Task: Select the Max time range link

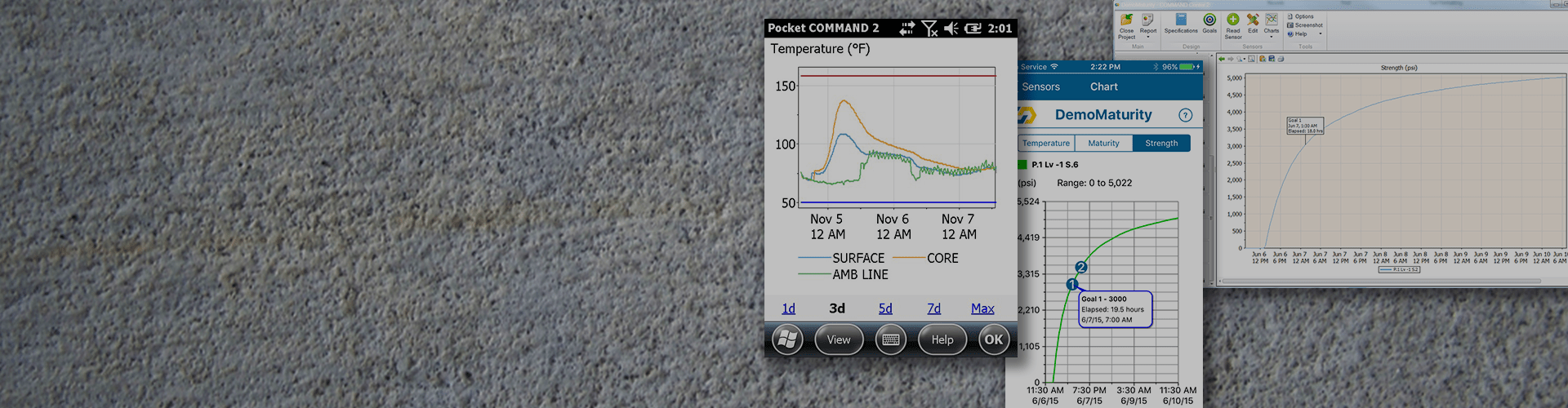Action: (x=982, y=308)
